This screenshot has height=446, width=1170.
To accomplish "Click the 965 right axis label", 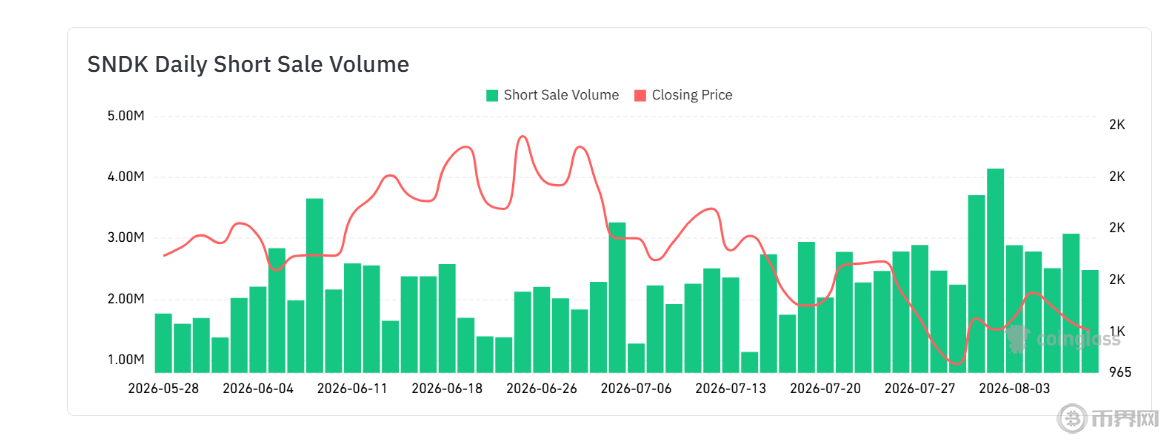I will [1121, 372].
